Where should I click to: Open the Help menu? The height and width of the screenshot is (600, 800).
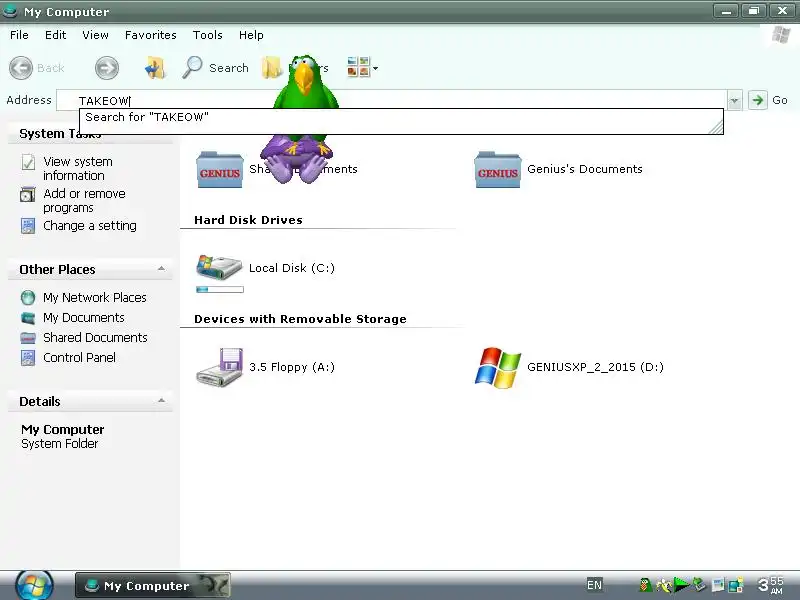(251, 35)
